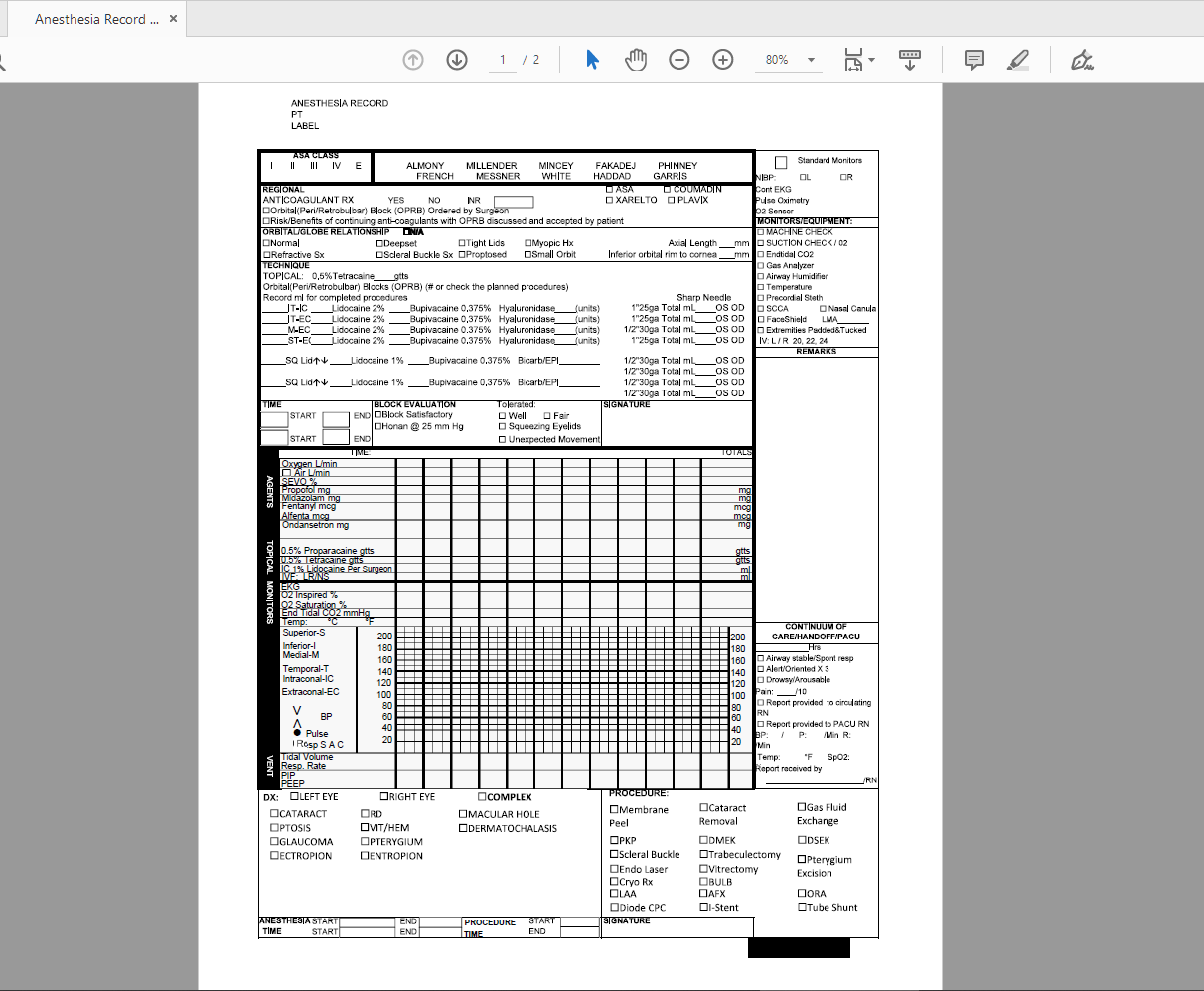Open the fit page width options
This screenshot has height=991, width=1204.
858,60
